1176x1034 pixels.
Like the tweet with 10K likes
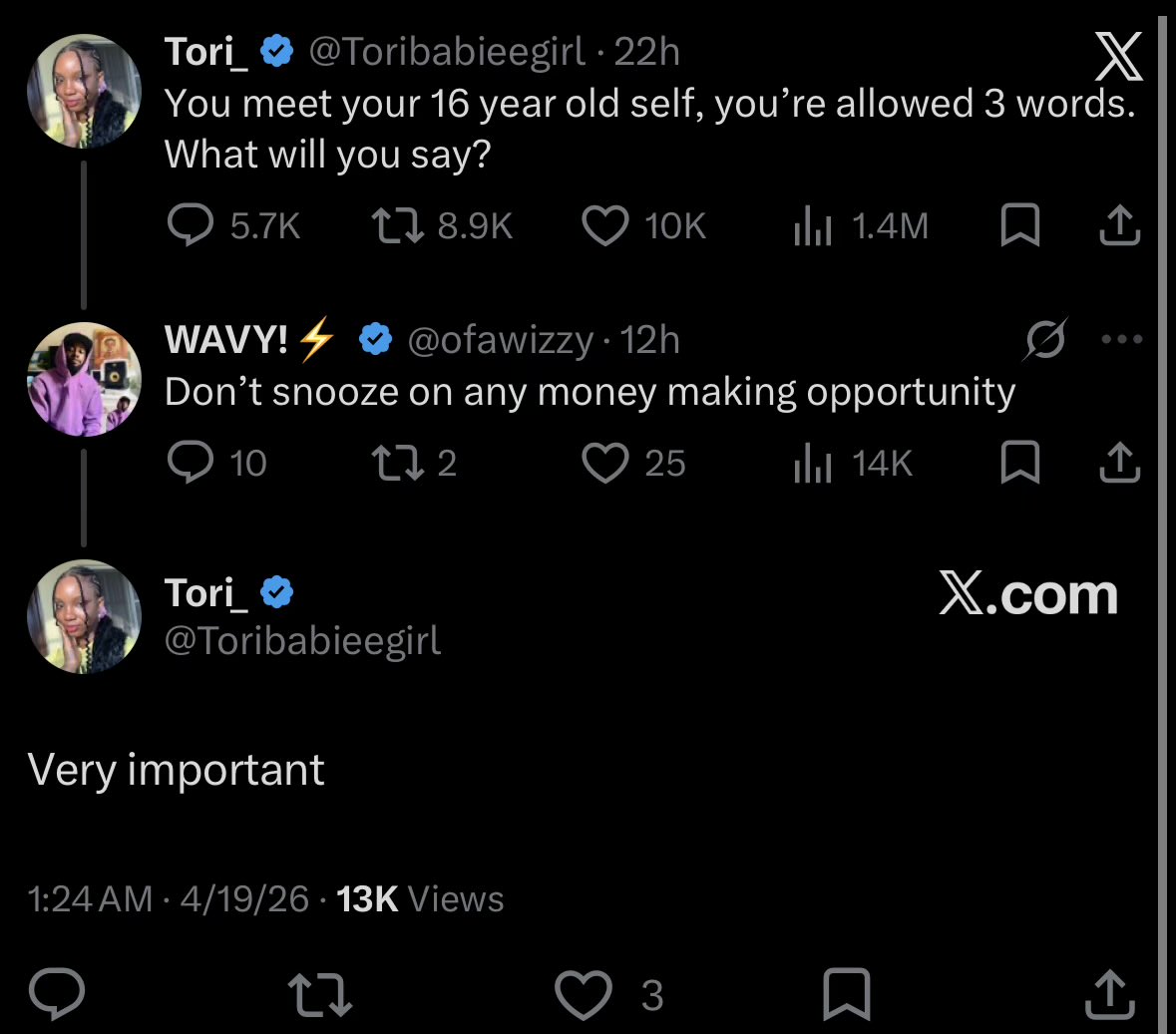[605, 225]
